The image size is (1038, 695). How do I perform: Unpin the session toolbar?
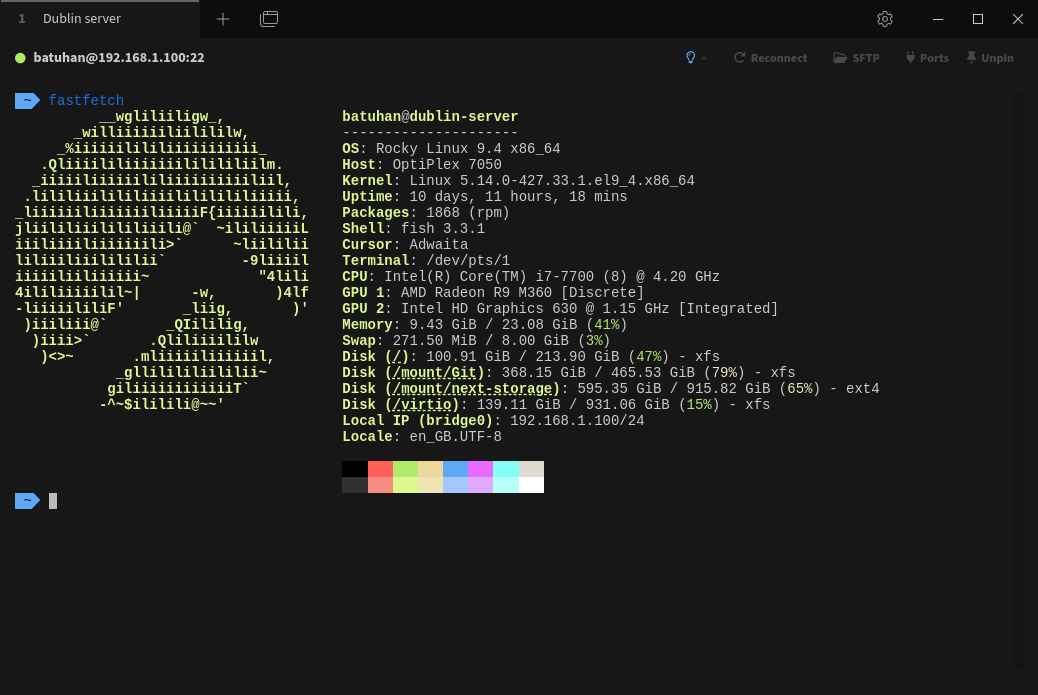(x=990, y=58)
